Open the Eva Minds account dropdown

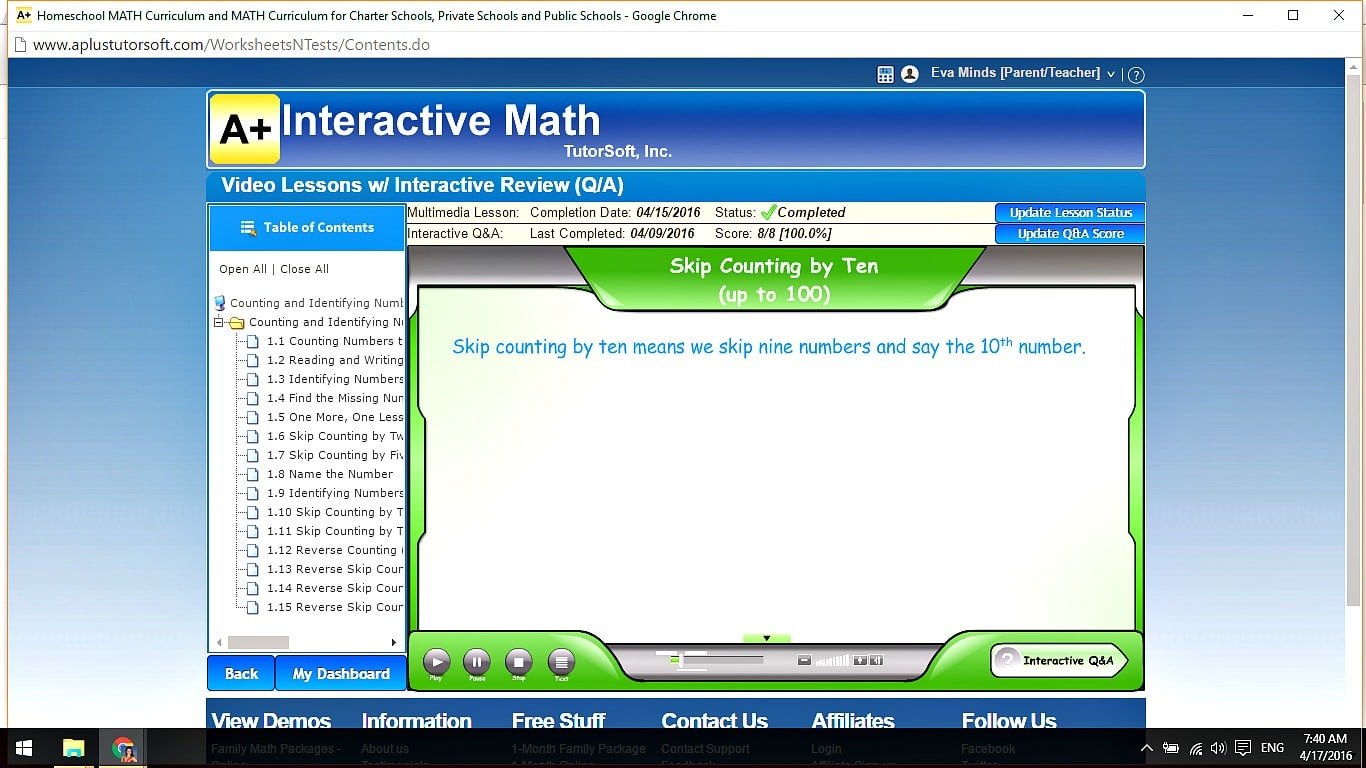click(1110, 73)
